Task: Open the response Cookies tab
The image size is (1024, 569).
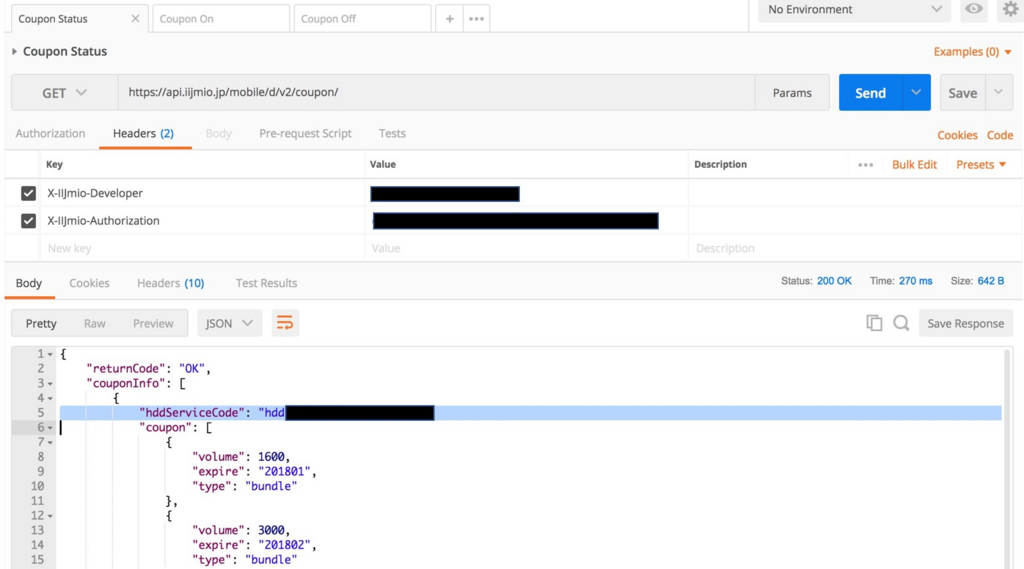Action: pyautogui.click(x=89, y=283)
